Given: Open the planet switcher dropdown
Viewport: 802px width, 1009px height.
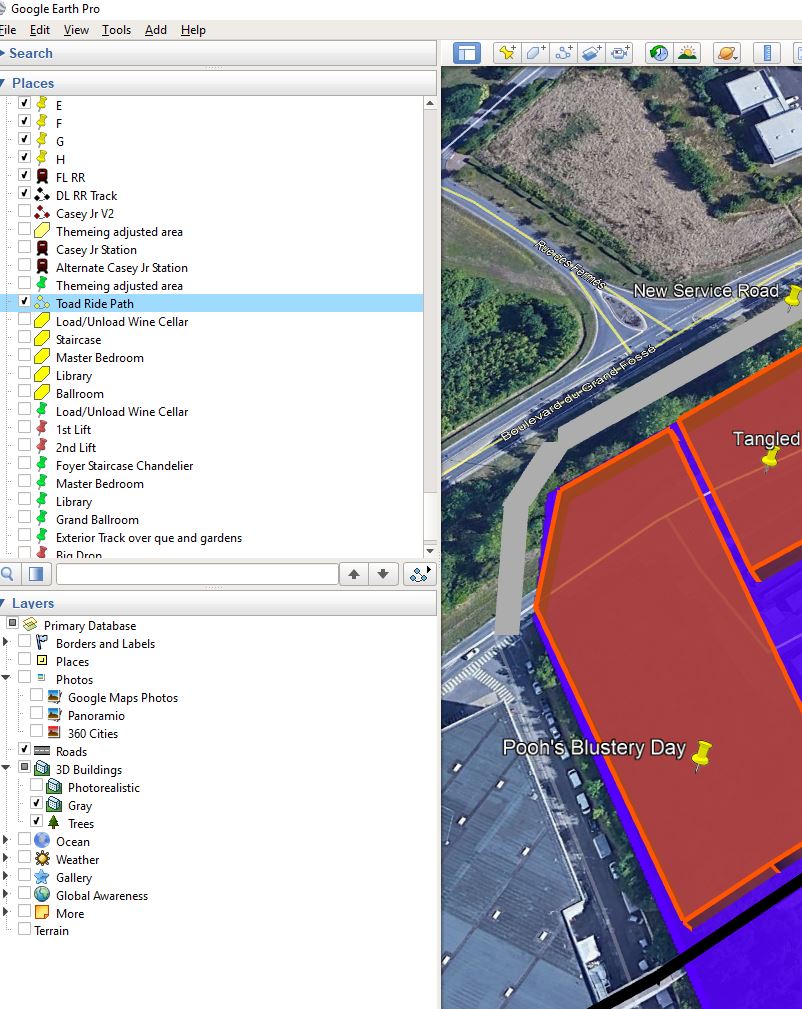Looking at the screenshot, I should click(x=727, y=53).
